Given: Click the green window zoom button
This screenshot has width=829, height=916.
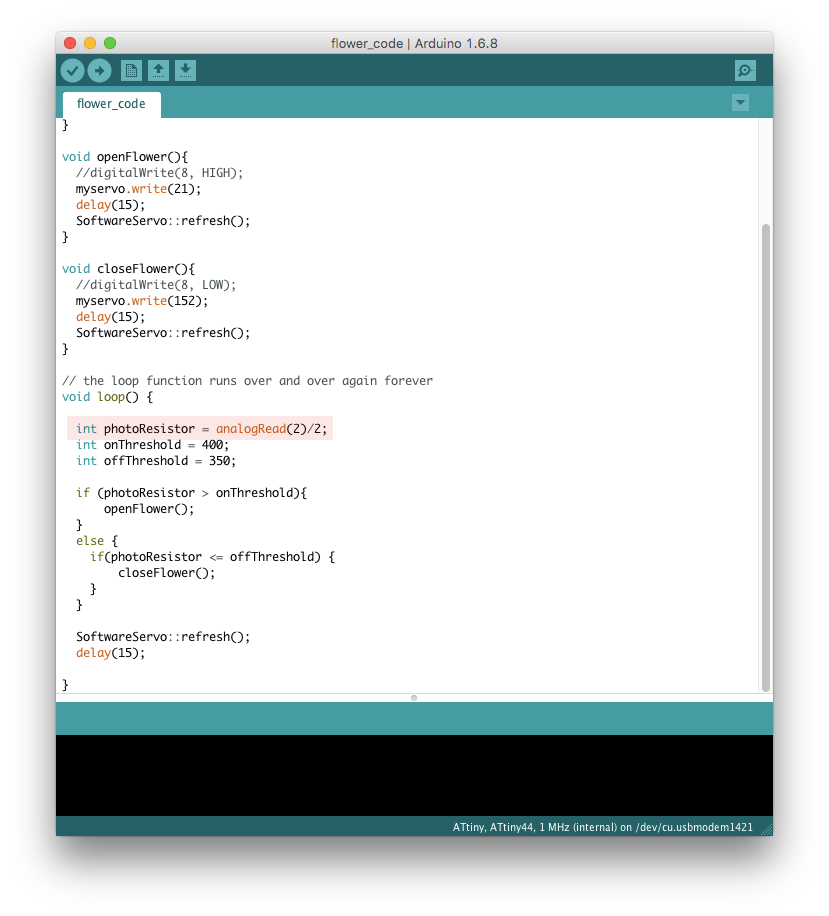Looking at the screenshot, I should coord(110,43).
